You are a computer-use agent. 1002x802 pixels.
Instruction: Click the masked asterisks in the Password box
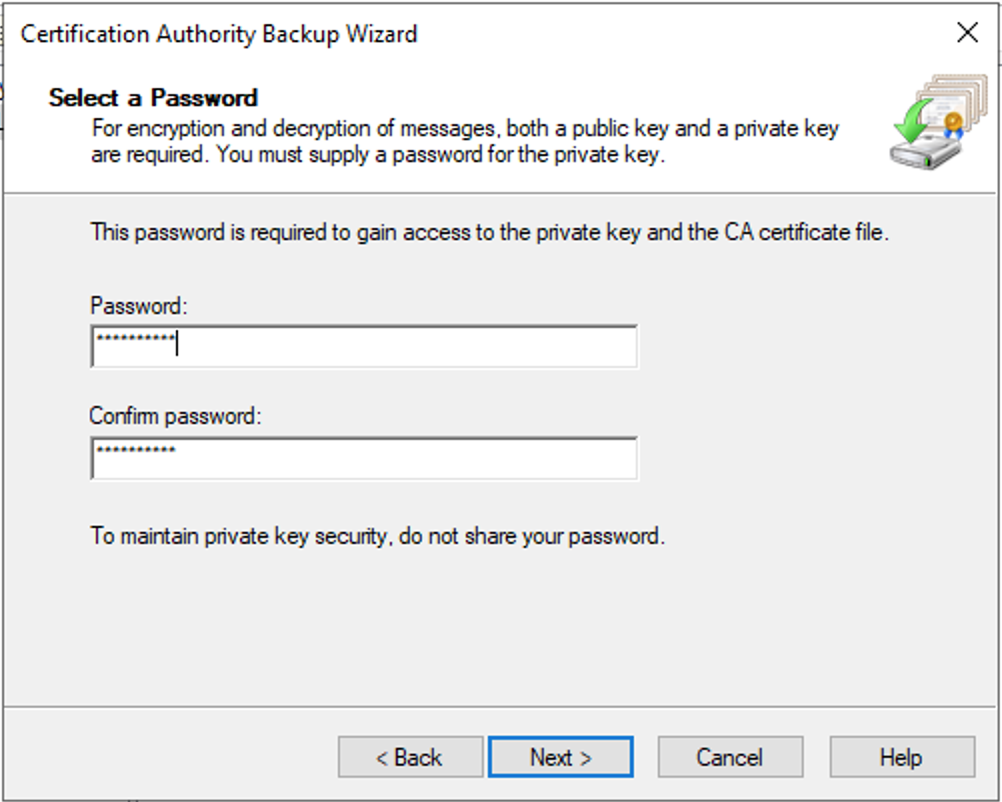click(135, 343)
